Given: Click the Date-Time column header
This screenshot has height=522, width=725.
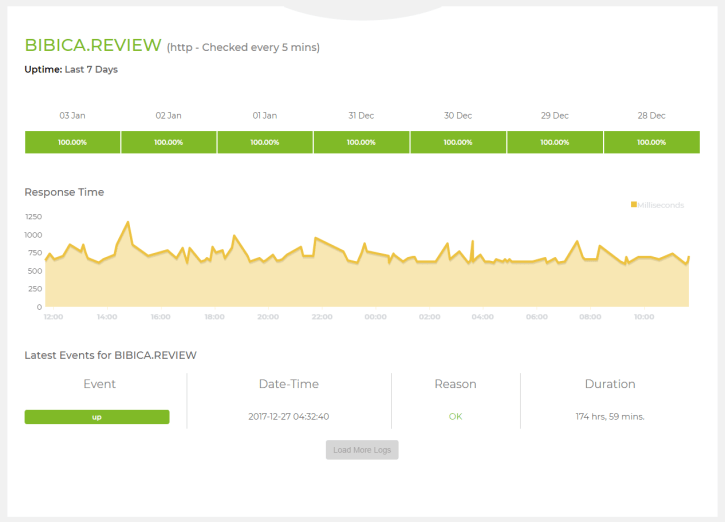Looking at the screenshot, I should tap(288, 384).
